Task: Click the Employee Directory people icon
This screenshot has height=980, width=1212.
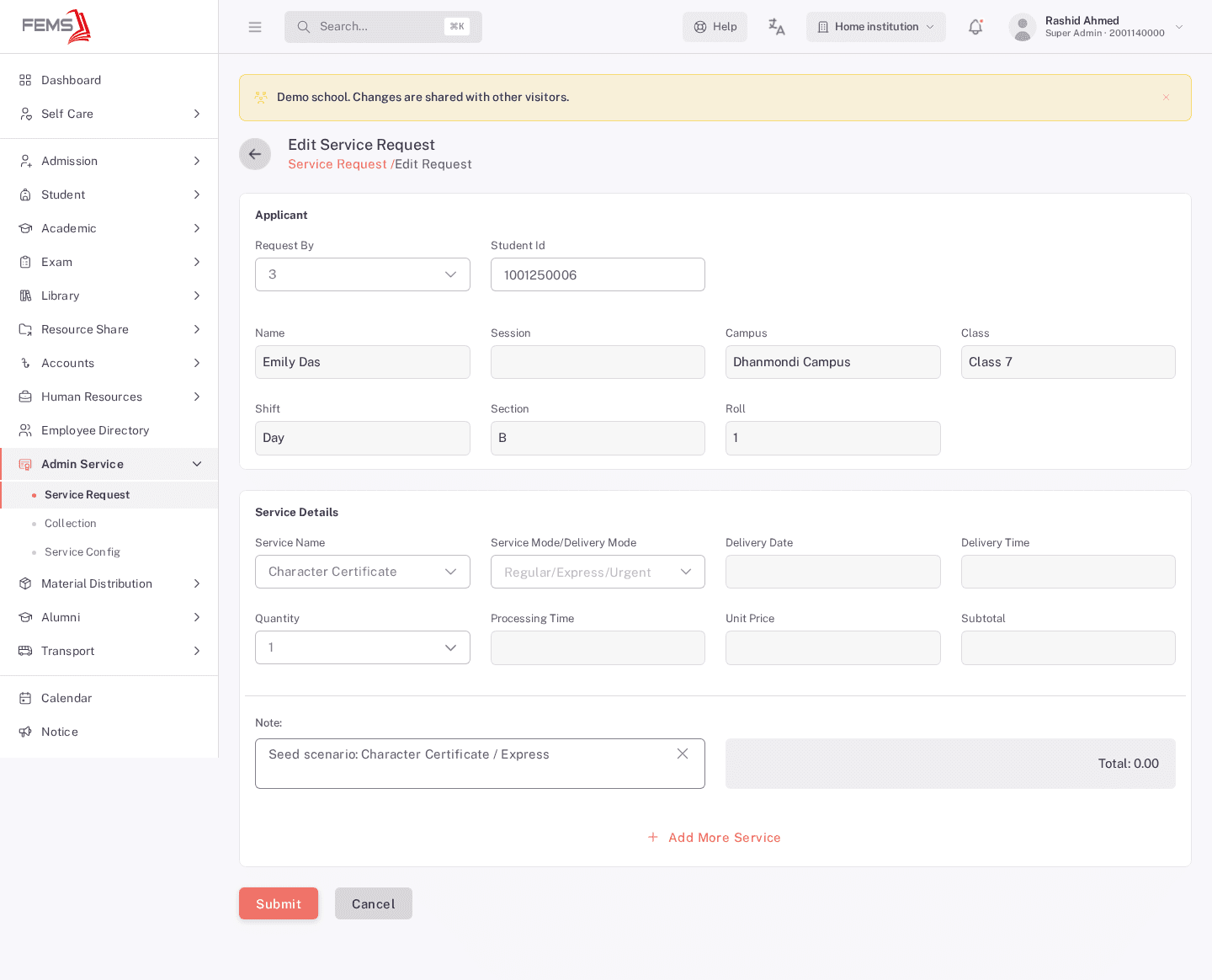Action: [25, 430]
